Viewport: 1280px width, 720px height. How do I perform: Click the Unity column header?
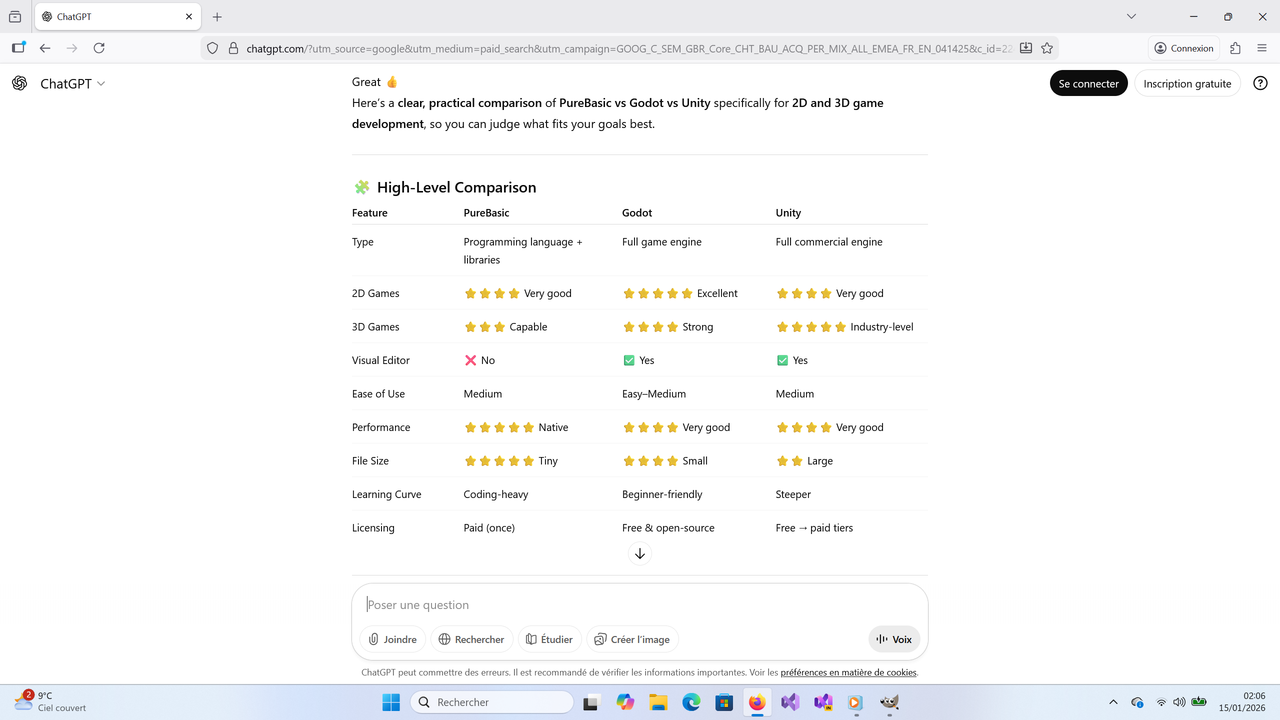(788, 213)
